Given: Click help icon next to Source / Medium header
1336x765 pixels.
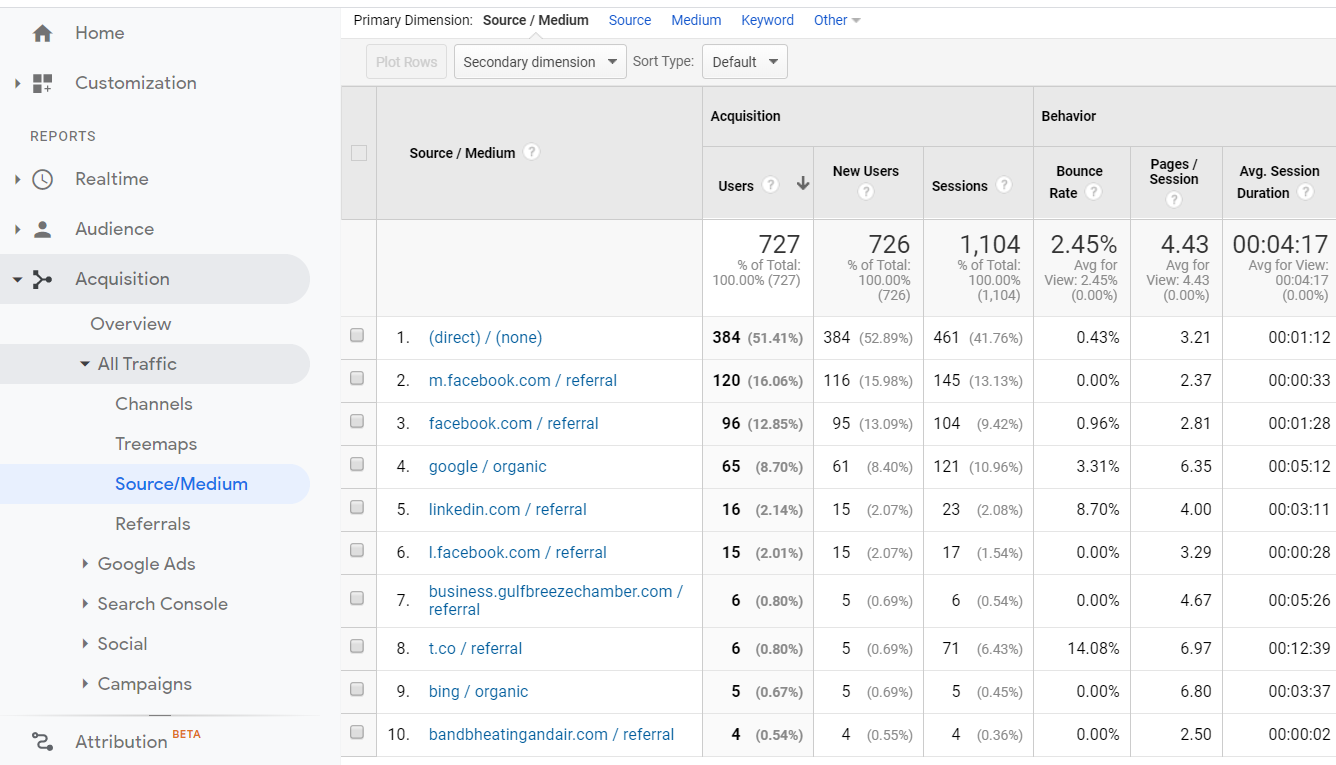Looking at the screenshot, I should [532, 152].
